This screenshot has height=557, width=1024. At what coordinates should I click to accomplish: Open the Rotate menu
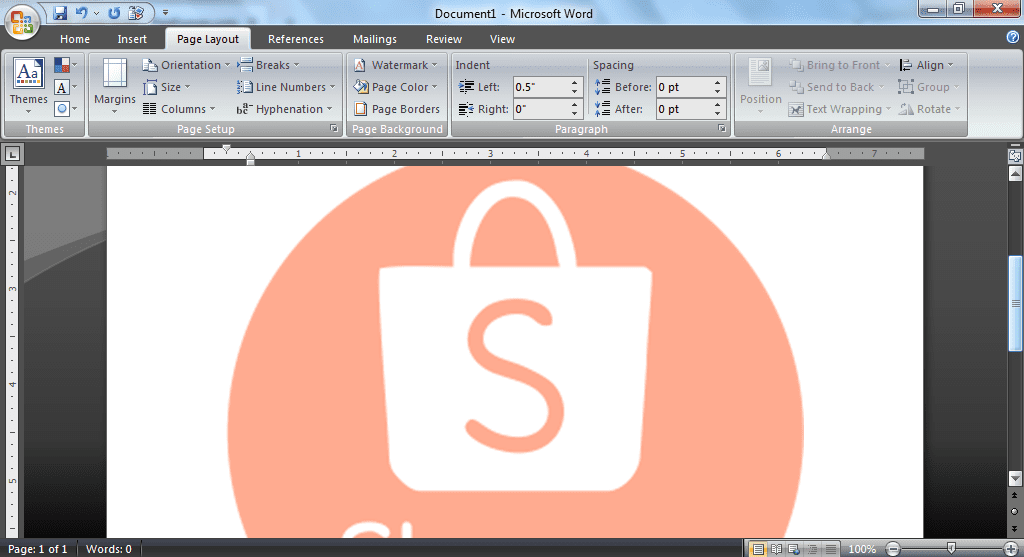[930, 109]
